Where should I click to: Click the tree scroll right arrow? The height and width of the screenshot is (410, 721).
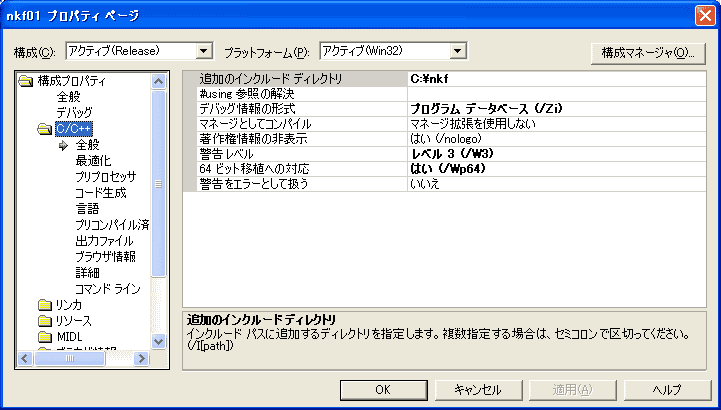pyautogui.click(x=142, y=358)
